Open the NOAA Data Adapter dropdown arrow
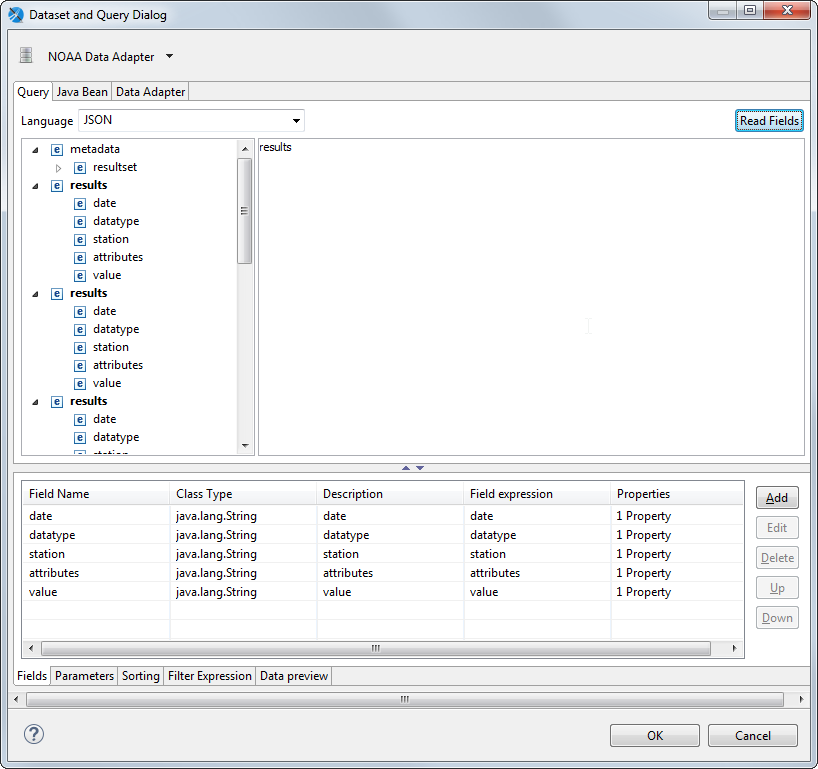Screen dimensions: 818x769 [169, 56]
